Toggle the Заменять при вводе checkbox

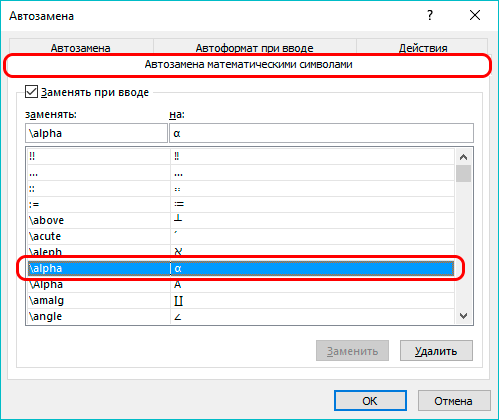(x=31, y=91)
